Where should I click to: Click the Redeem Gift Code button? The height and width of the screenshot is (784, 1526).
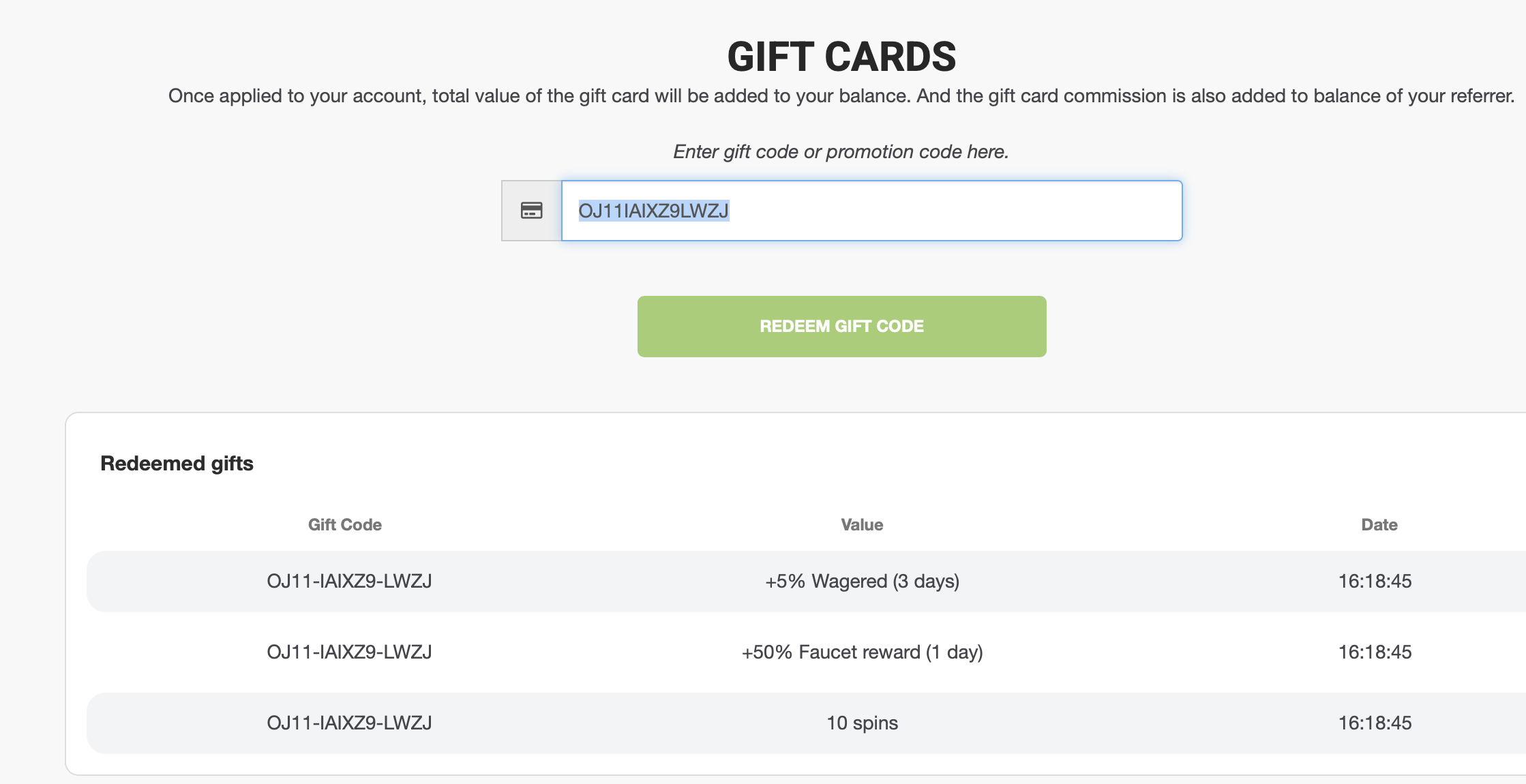841,327
